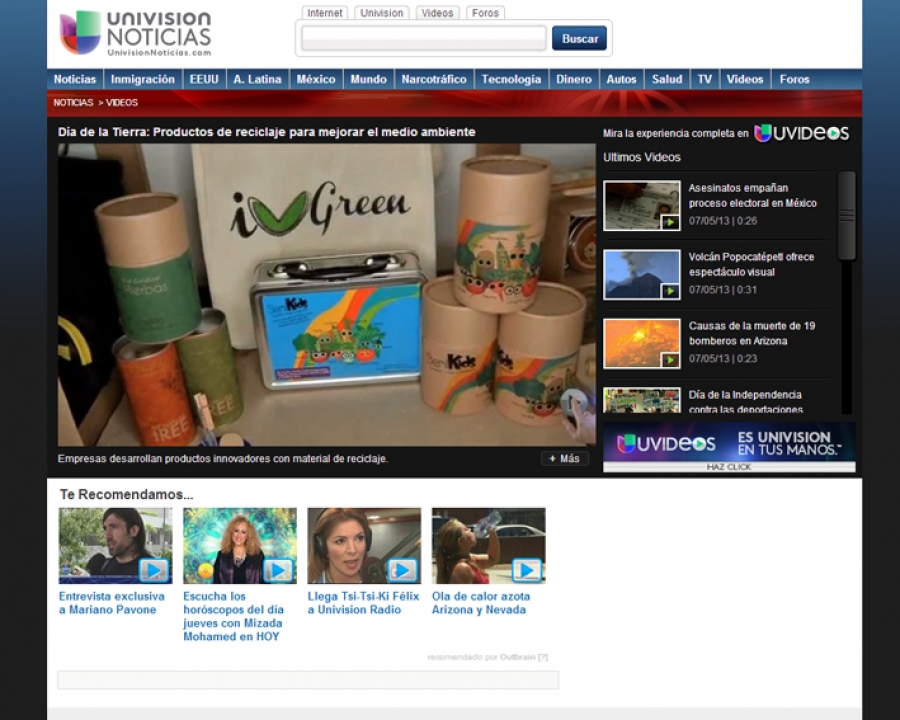Select the Internet search tab

[325, 13]
